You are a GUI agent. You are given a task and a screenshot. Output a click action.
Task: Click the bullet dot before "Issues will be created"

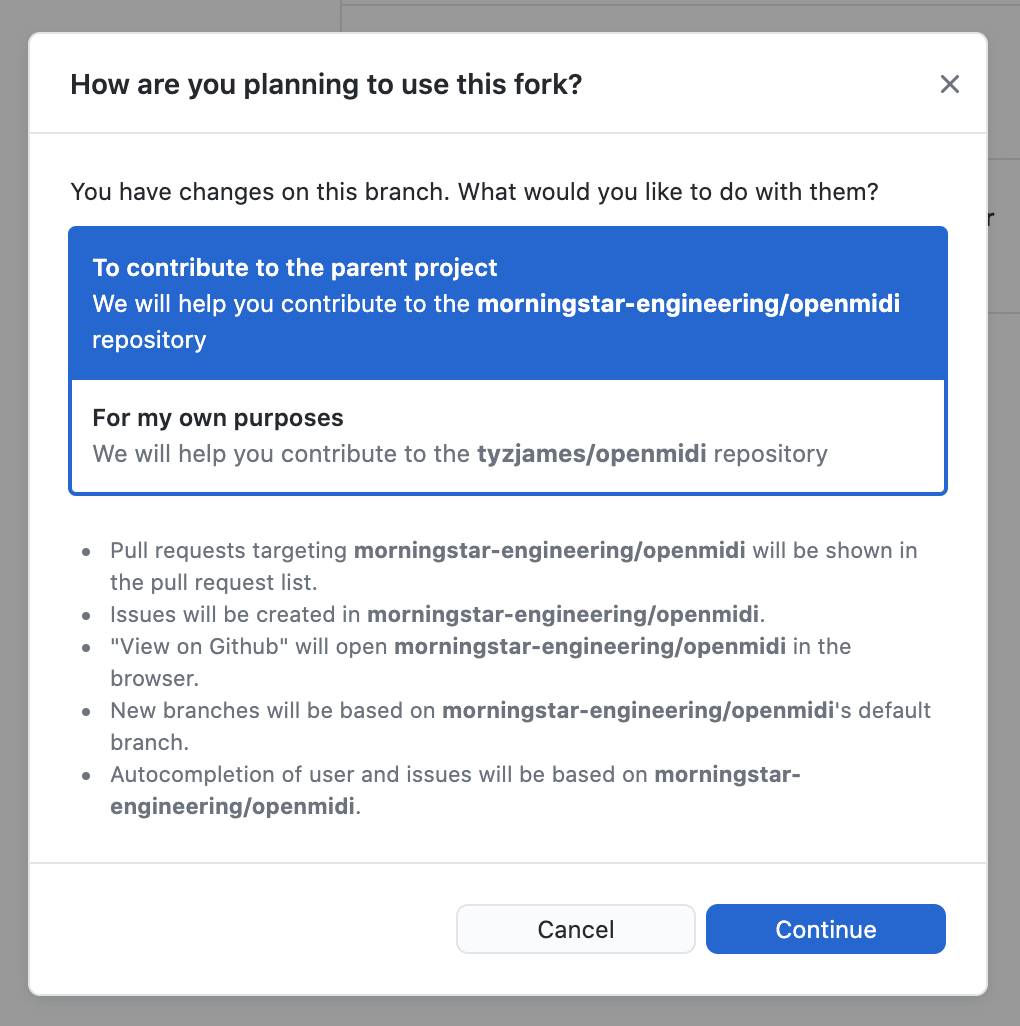coord(88,615)
